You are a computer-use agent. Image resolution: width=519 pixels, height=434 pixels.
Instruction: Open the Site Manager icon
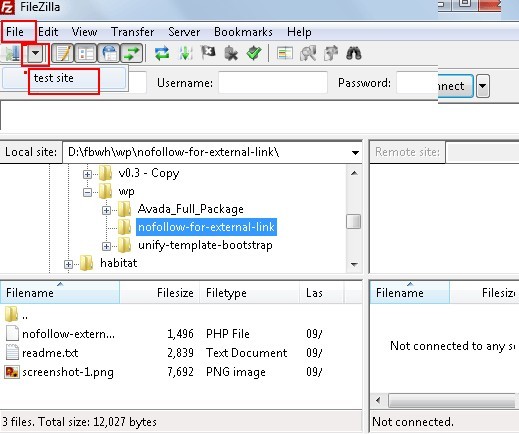click(x=13, y=53)
